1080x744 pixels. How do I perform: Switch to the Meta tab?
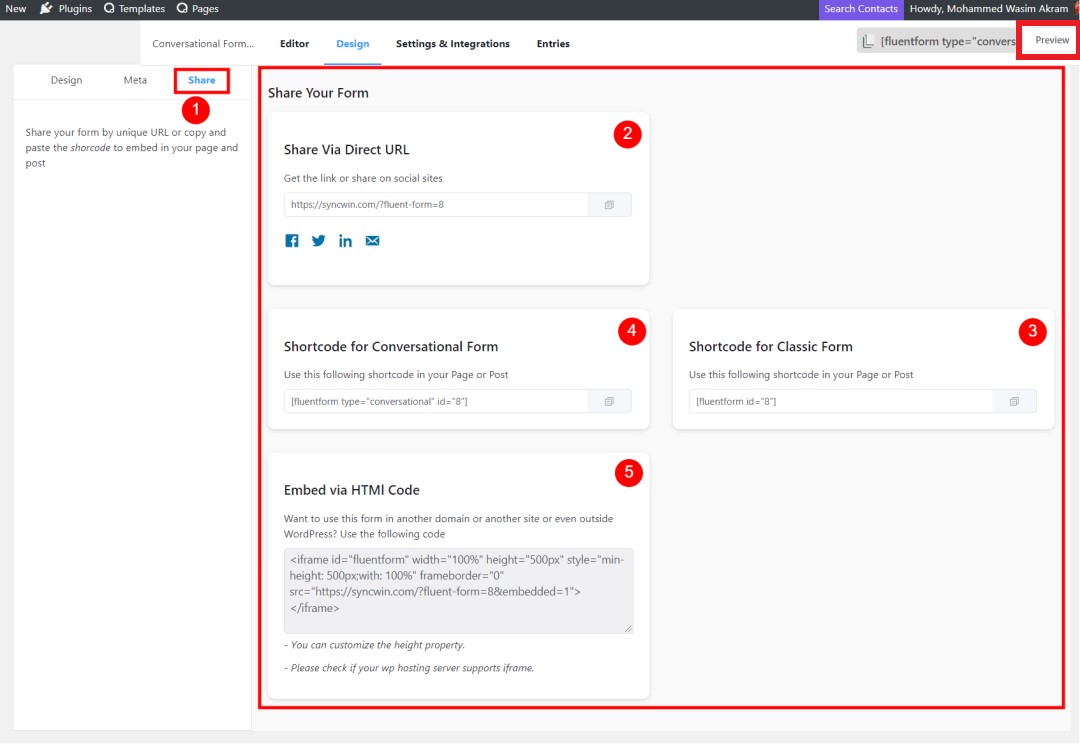click(134, 80)
